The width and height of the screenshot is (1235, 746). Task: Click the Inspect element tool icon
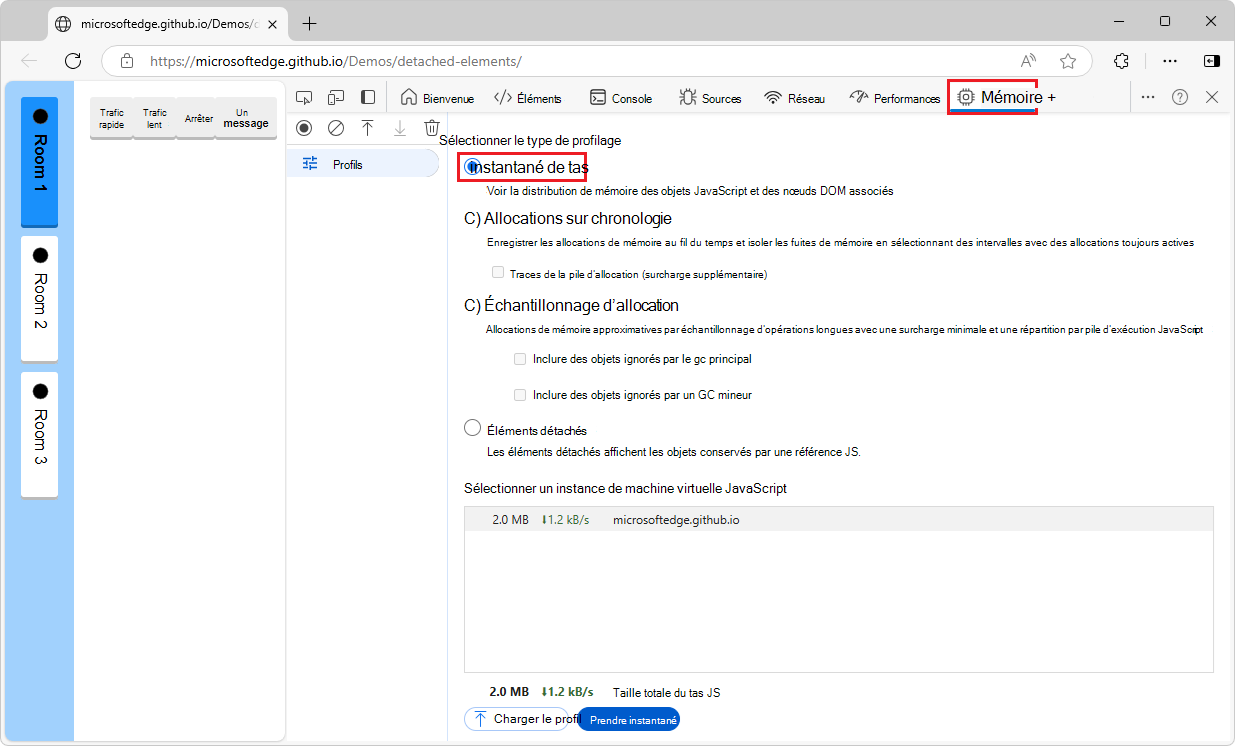(x=305, y=98)
